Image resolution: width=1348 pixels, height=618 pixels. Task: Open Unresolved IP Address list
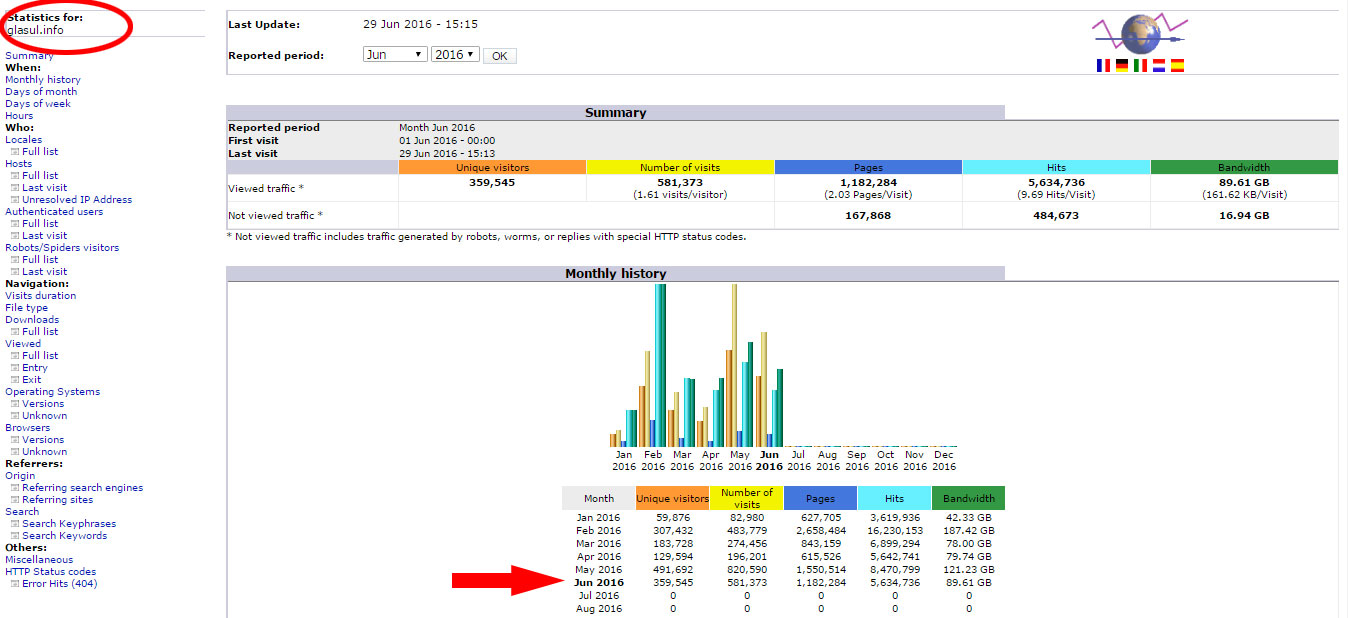tap(77, 200)
